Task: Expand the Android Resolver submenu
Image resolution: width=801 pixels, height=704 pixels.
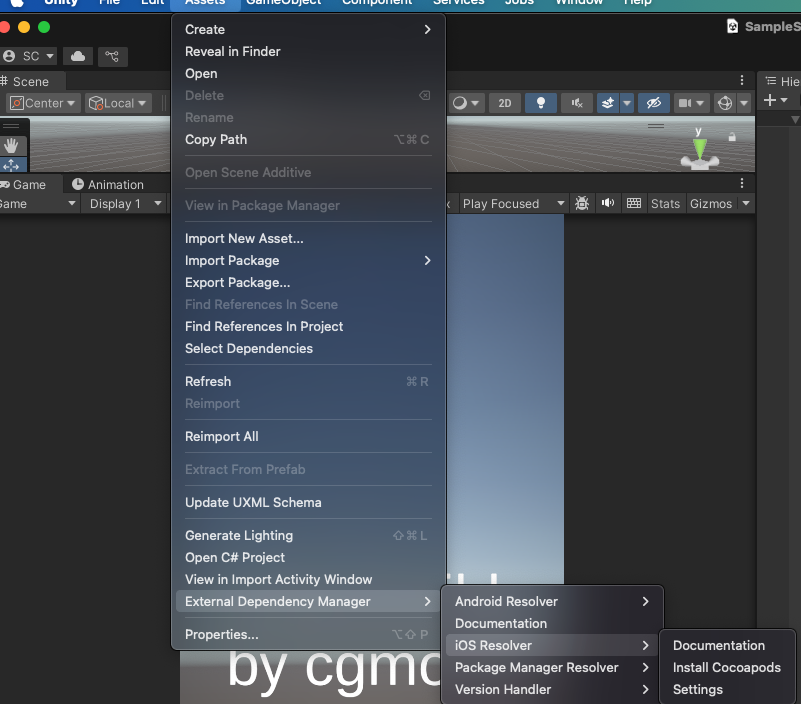Action: tap(552, 601)
